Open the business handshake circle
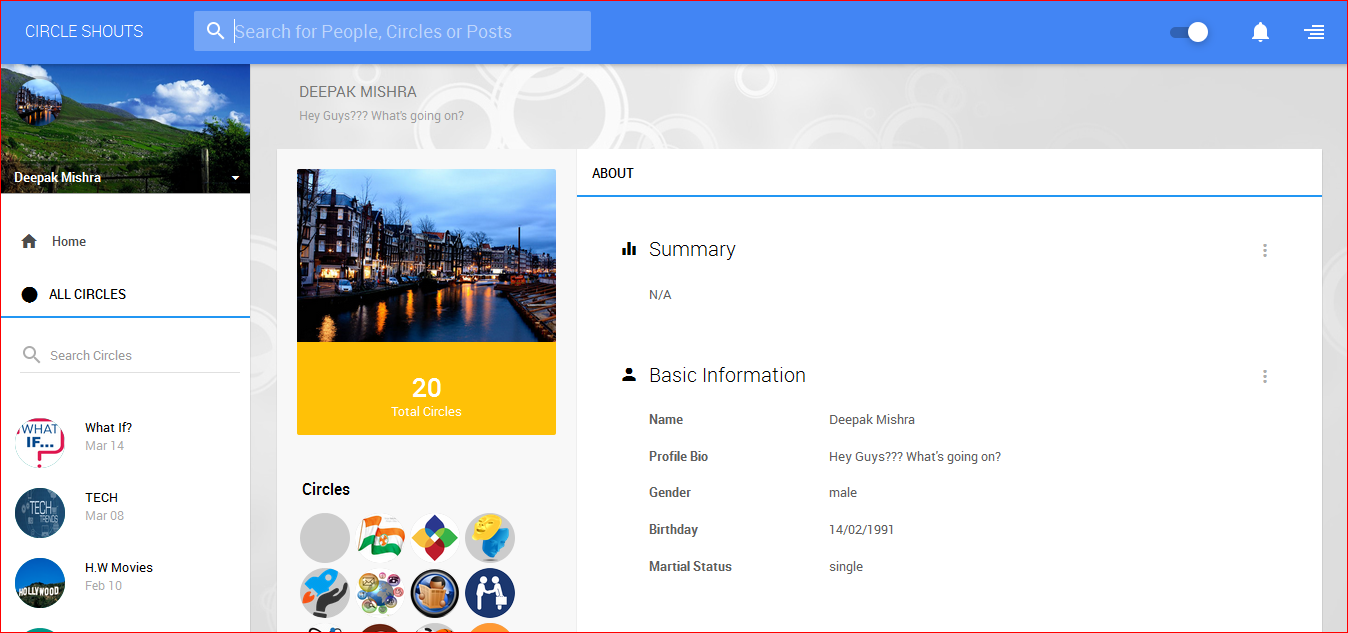The height and width of the screenshot is (633, 1348). point(490,593)
